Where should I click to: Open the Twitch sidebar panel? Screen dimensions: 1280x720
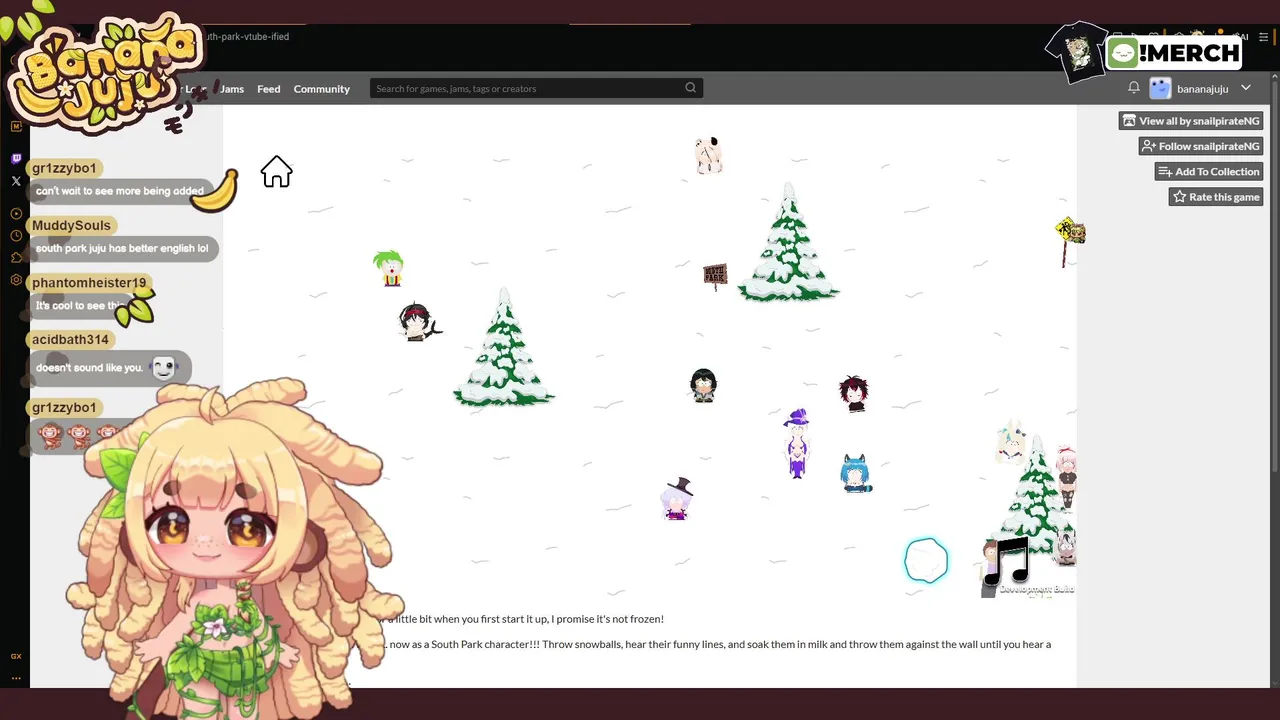16,159
